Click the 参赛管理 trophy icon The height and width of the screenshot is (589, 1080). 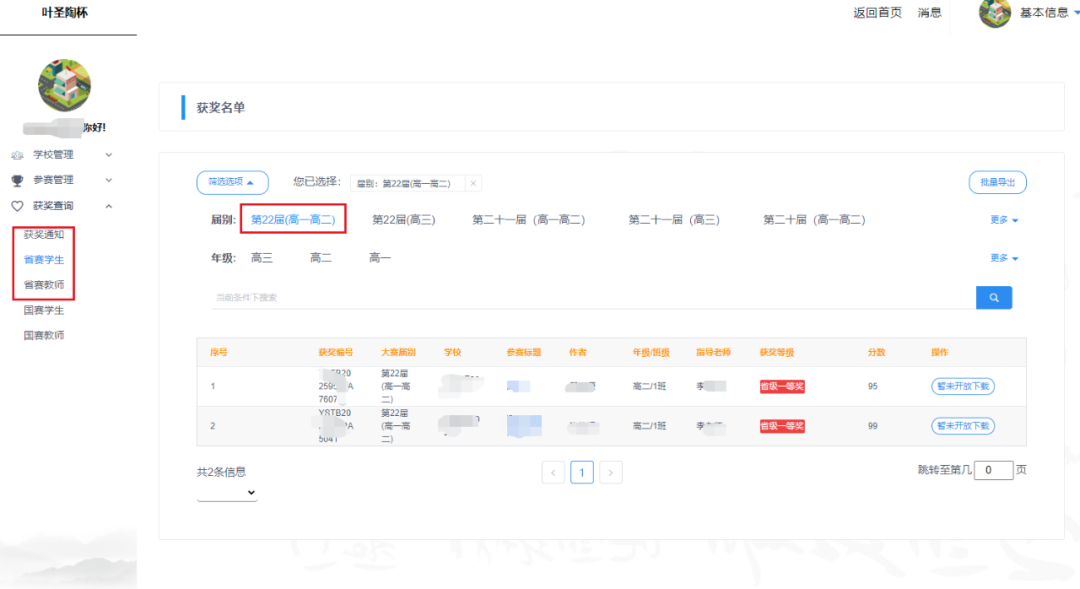17,181
